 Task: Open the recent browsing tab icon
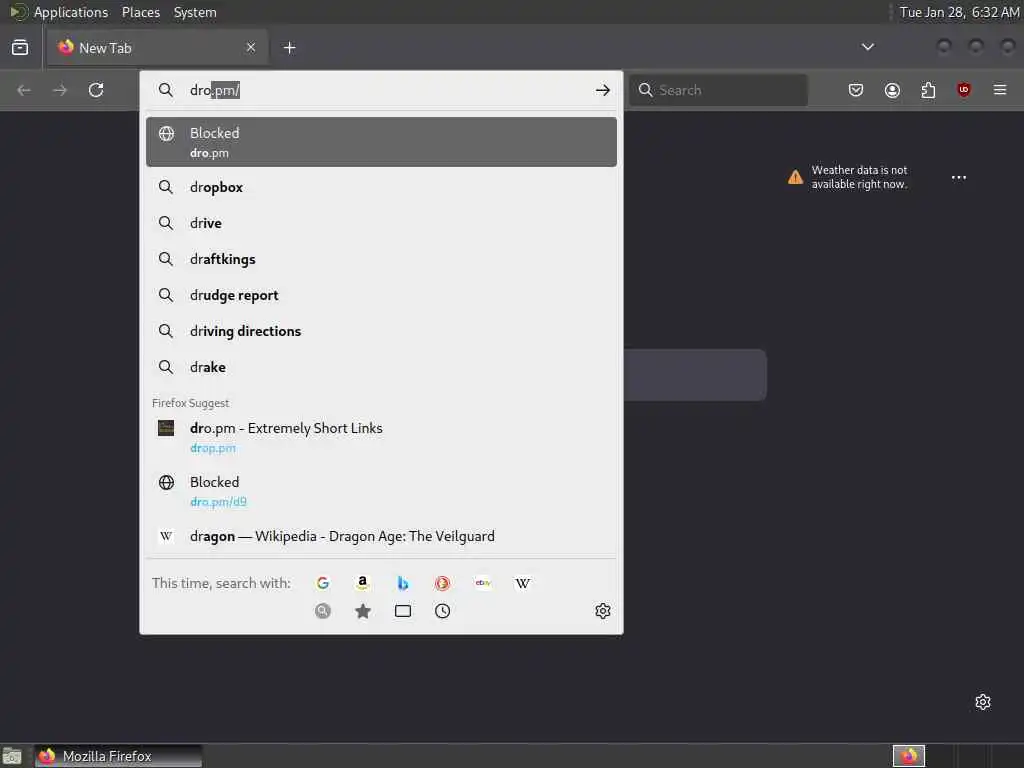(x=20, y=47)
